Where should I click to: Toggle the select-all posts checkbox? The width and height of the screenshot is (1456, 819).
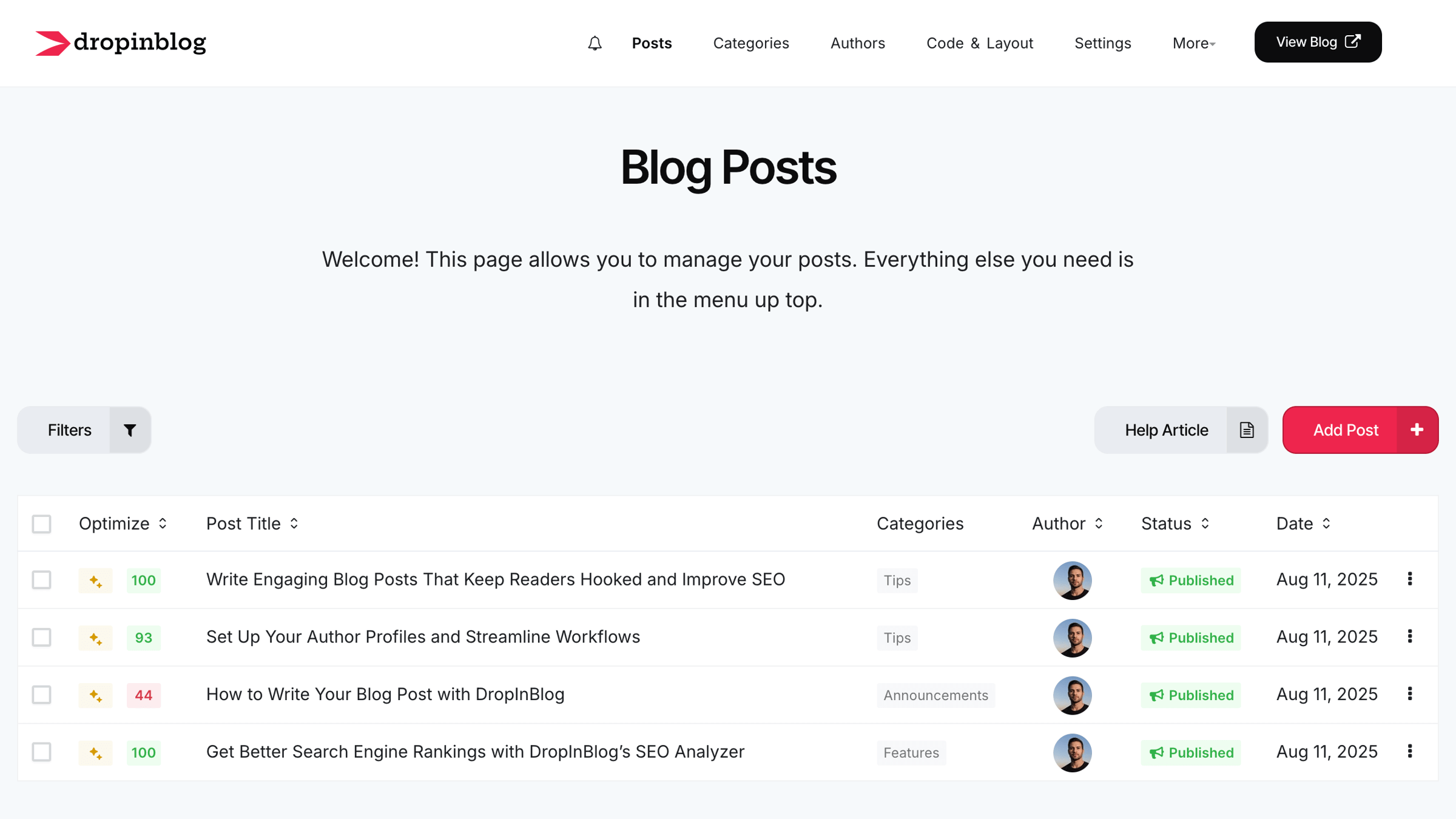click(41, 524)
